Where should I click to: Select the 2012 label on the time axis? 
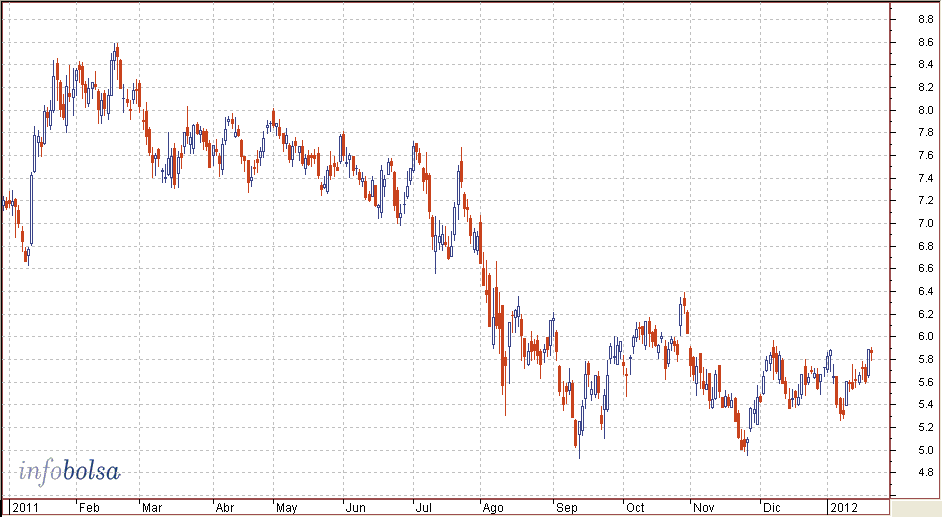(x=843, y=508)
